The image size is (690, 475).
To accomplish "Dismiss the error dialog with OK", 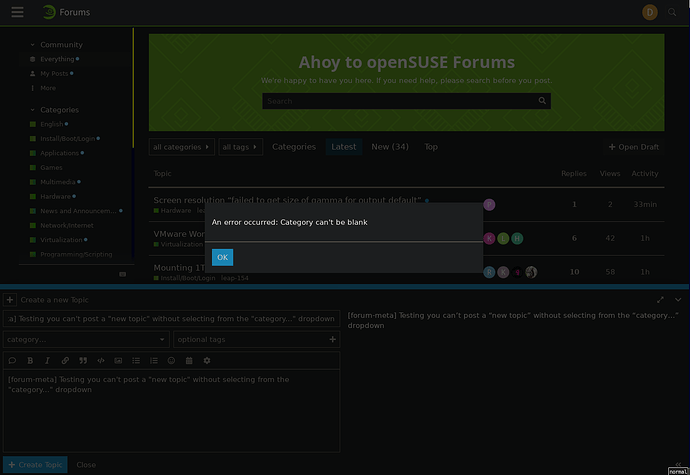I will click(x=222, y=257).
